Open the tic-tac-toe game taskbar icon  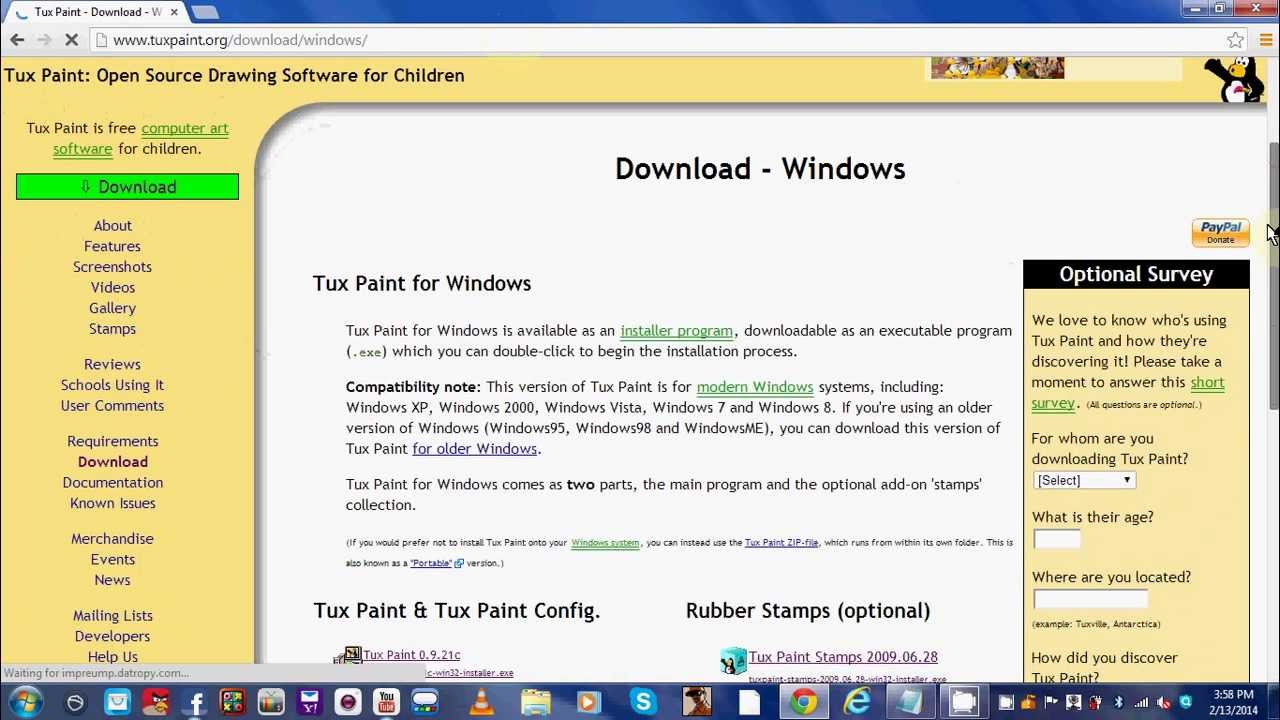point(233,702)
